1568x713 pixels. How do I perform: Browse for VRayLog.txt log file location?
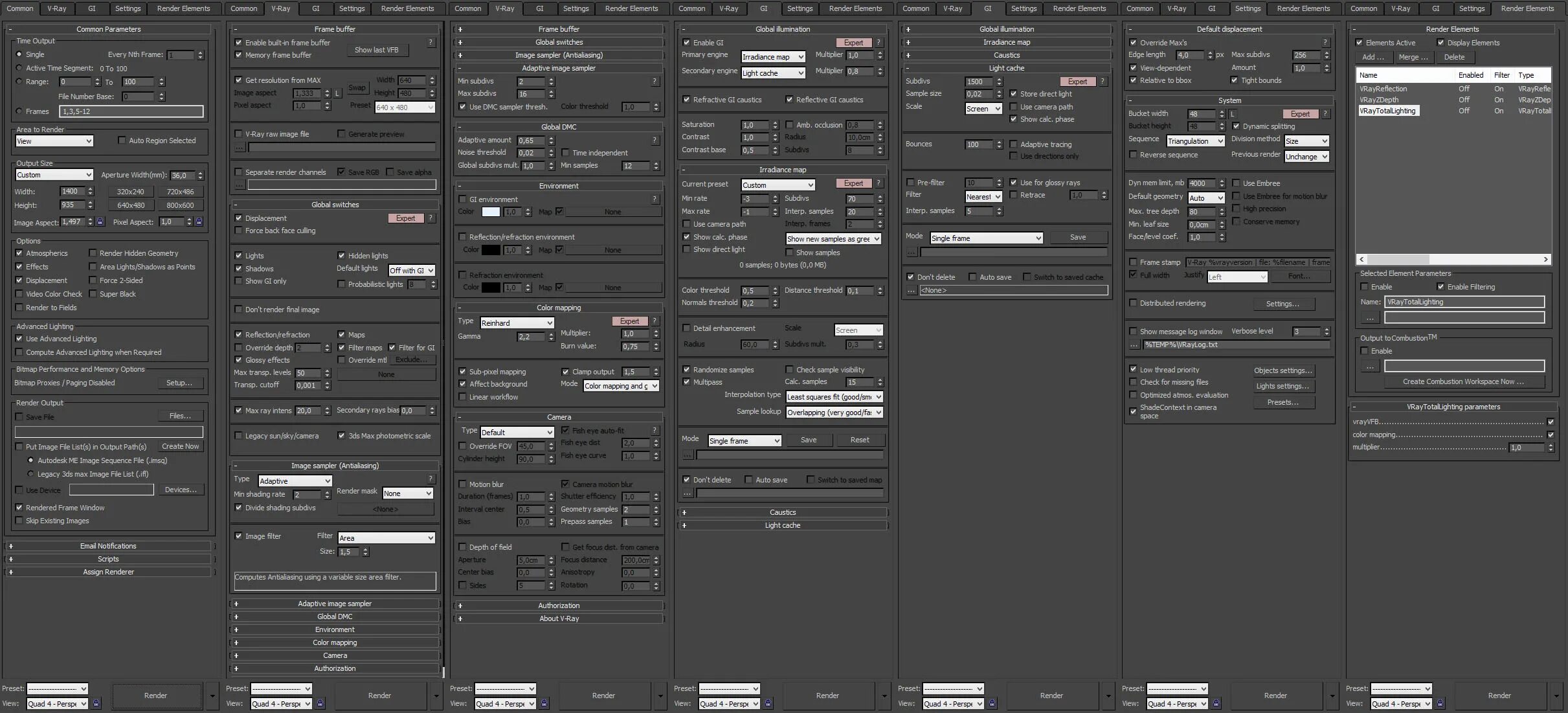point(1134,345)
